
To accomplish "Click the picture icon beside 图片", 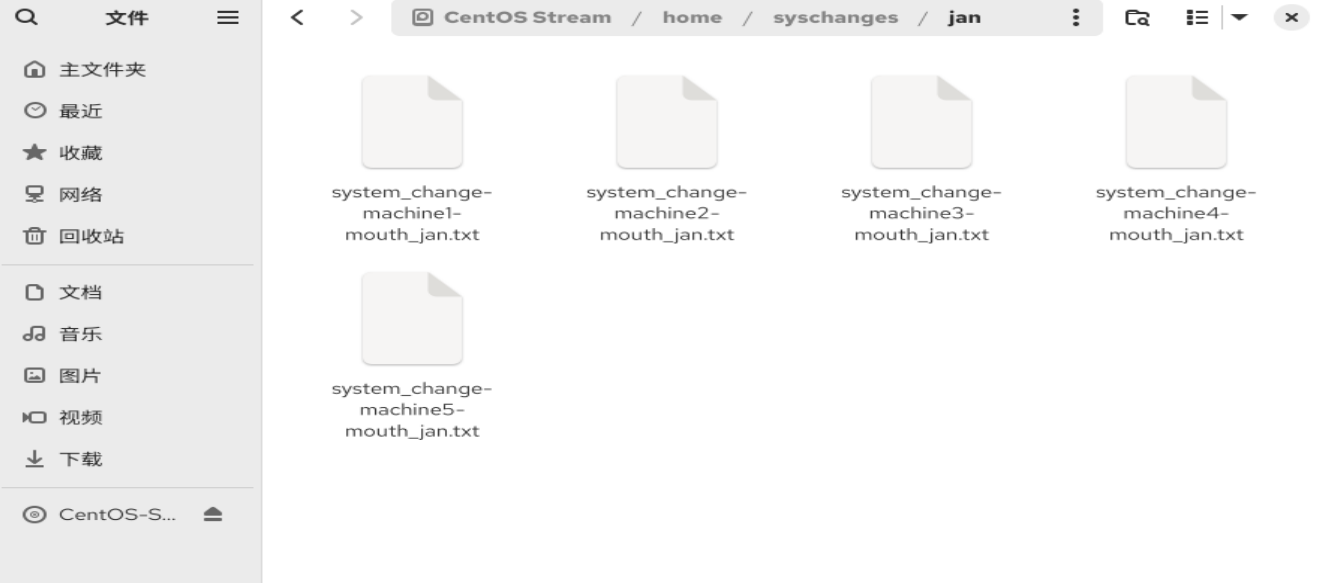I will [33, 376].
